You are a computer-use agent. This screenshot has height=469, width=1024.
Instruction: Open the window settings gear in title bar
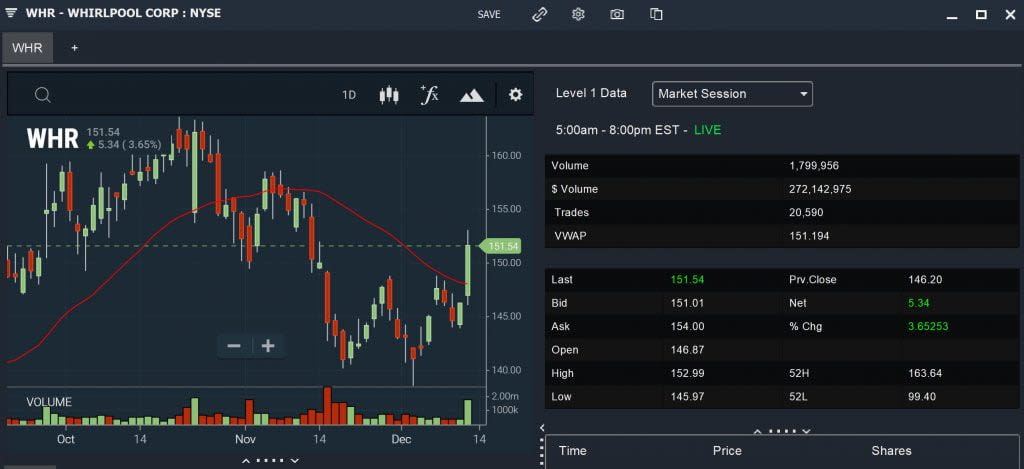(578, 14)
